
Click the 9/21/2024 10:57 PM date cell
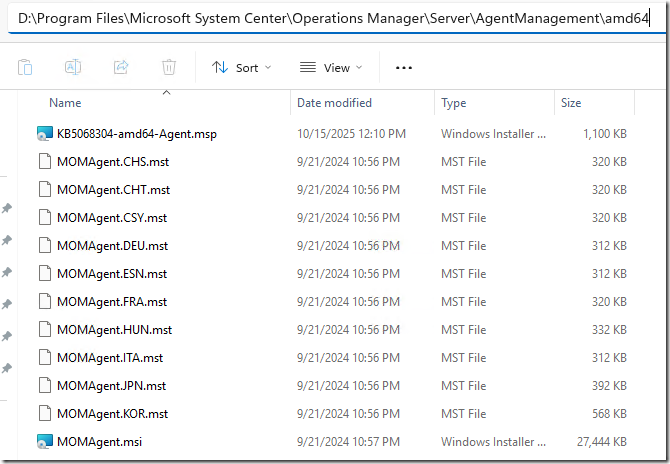(x=348, y=441)
